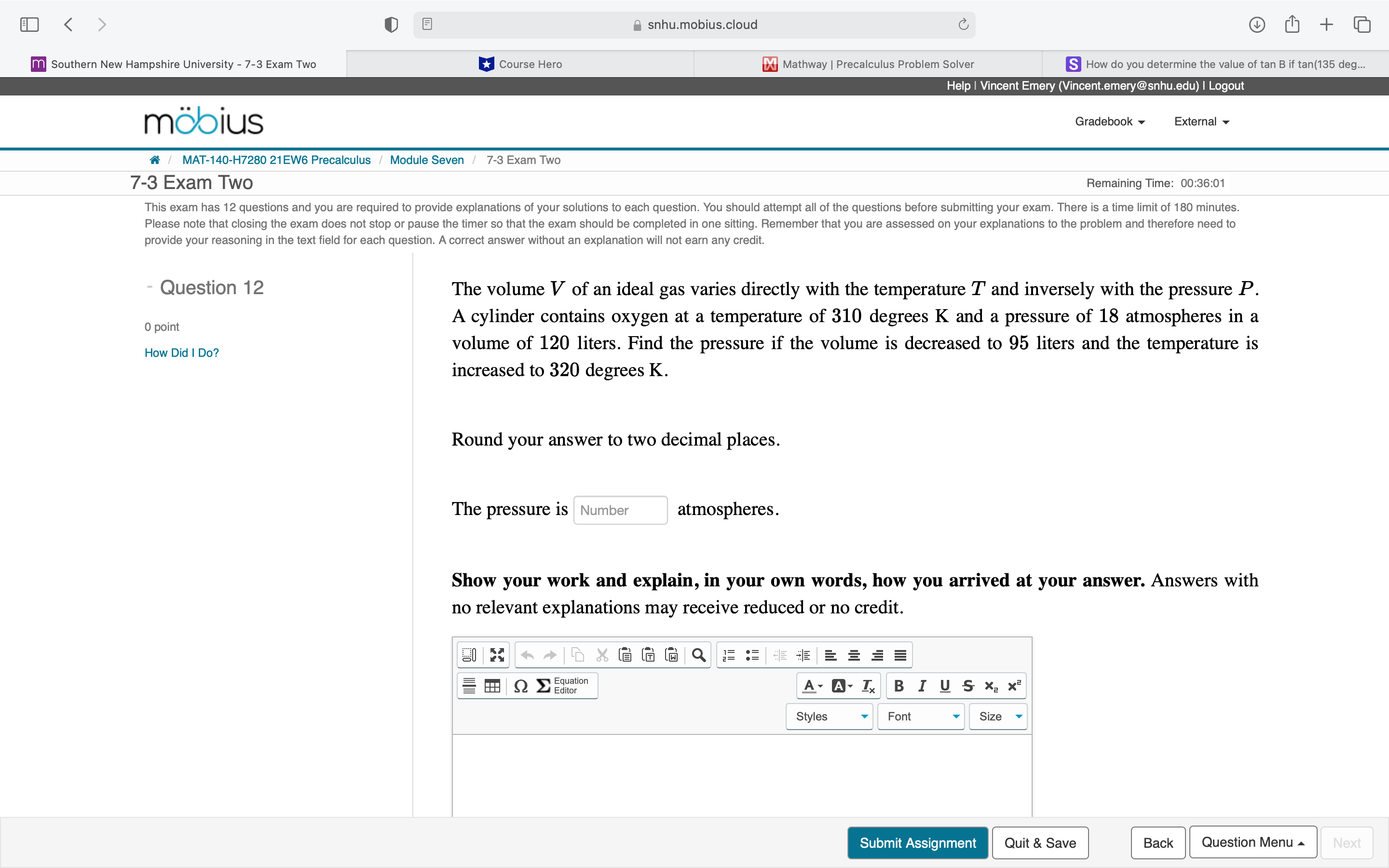Select the Paste from Word icon
This screenshot has height=868, width=1389.
coord(671,654)
